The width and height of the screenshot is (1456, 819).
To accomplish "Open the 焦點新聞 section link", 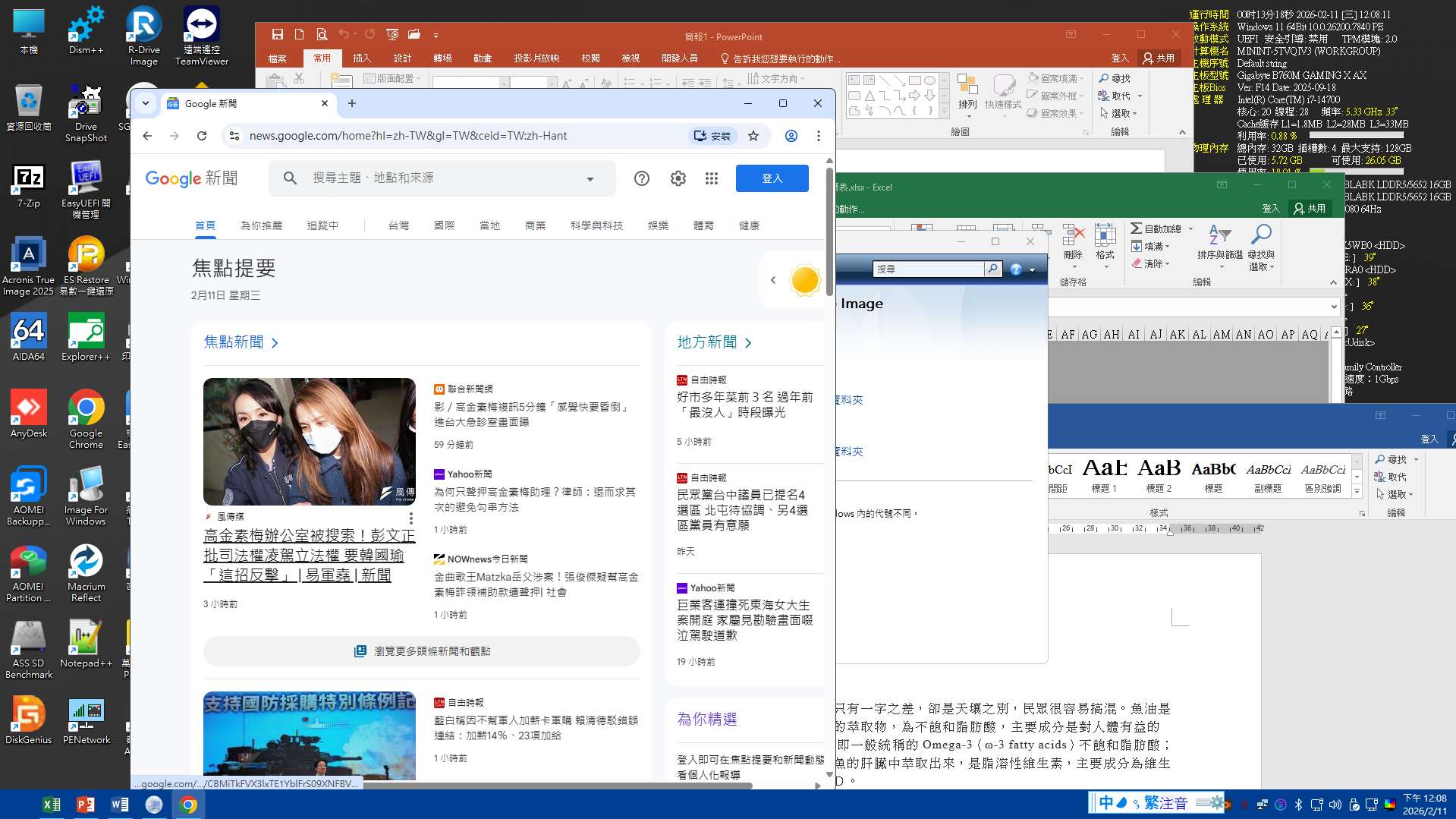I will coord(241,342).
